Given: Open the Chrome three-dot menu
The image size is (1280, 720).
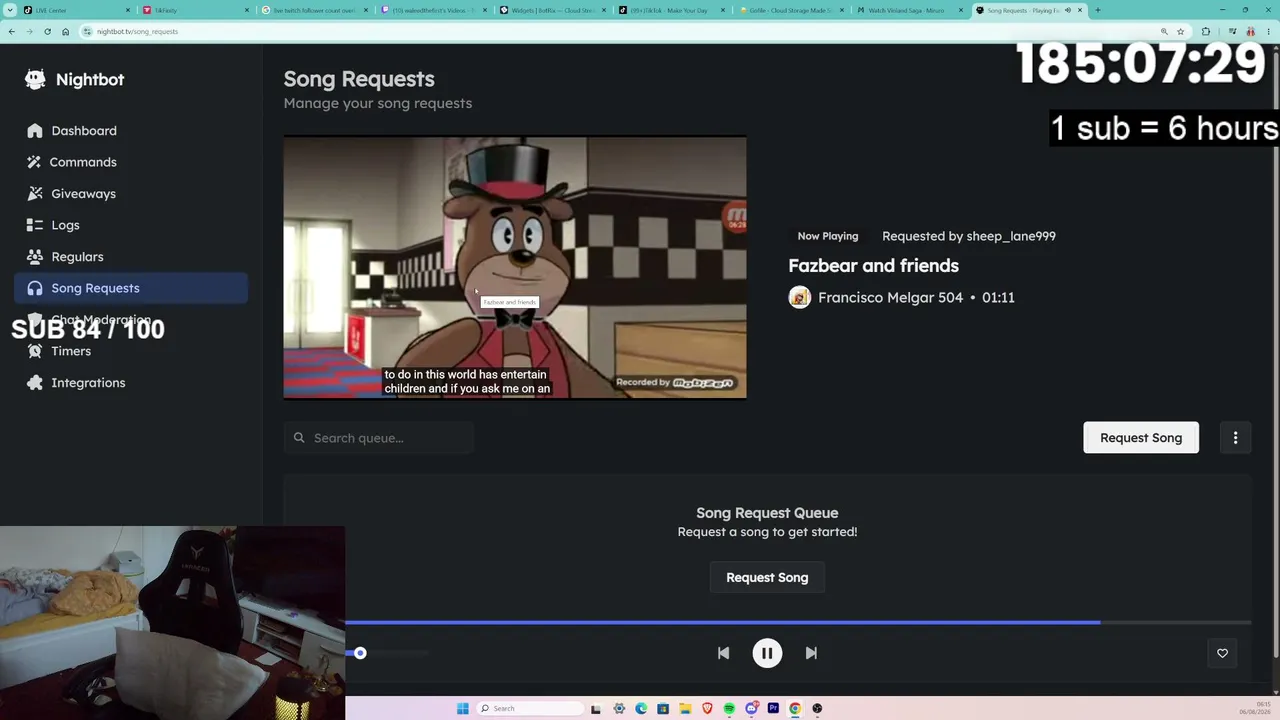Looking at the screenshot, I should pos(1267,31).
